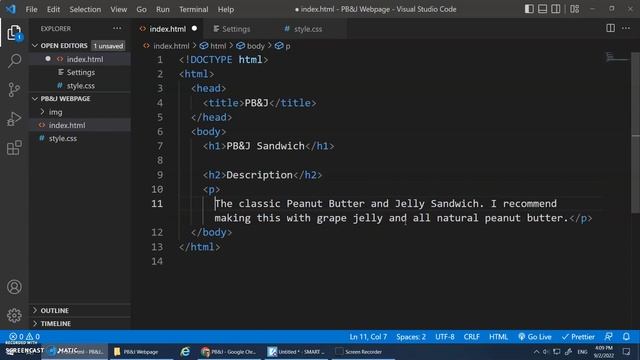Viewport: 640px width, 360px height.
Task: Open the Run and Debug view
Action: (14, 119)
